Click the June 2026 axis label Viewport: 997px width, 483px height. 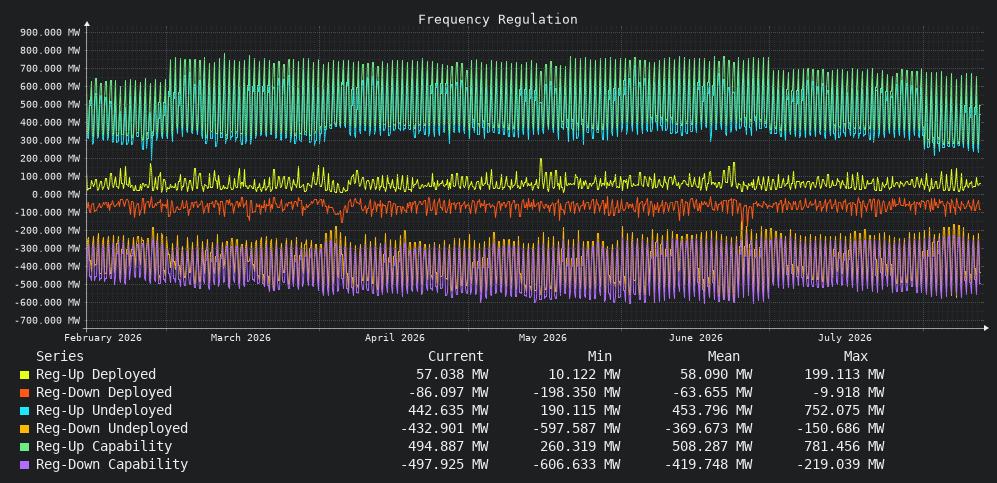[696, 337]
